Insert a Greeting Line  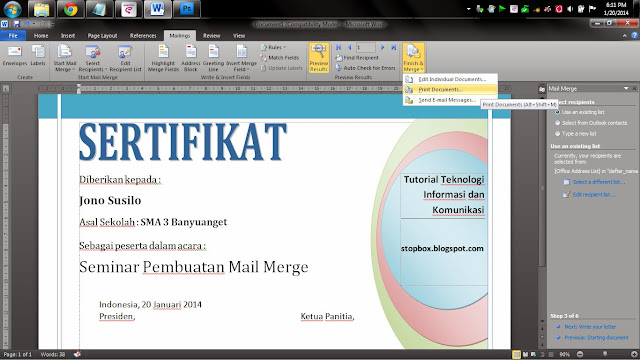(213, 58)
